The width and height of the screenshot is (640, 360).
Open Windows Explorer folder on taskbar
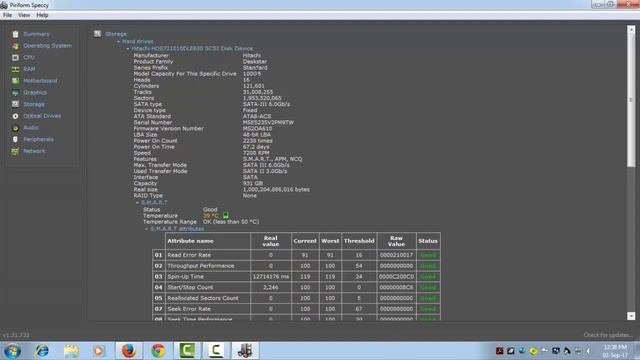point(71,351)
